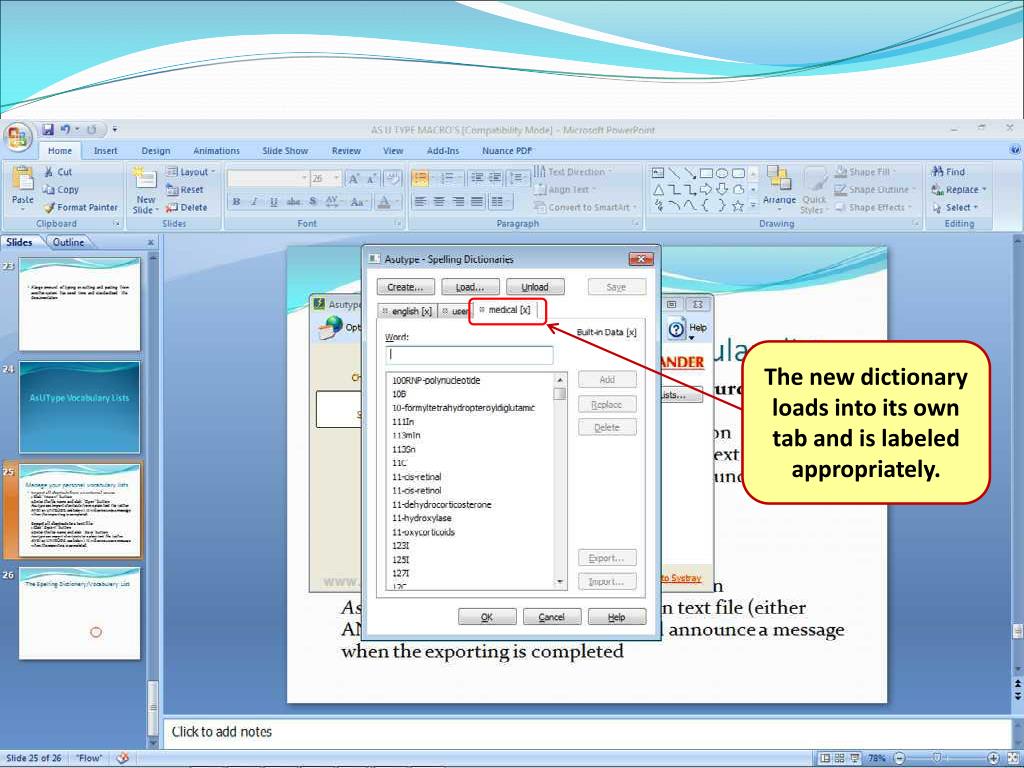Select '100RNP-polynucleotide' in the word list
The image size is (1024, 768).
pos(436,380)
